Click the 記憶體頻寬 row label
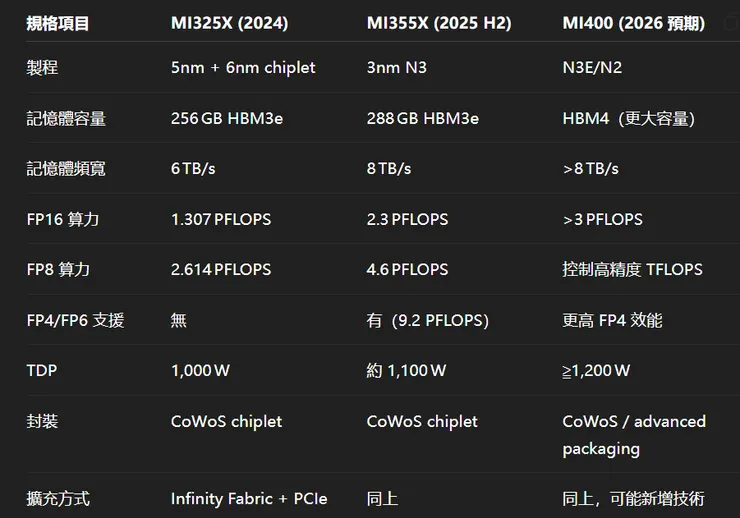The width and height of the screenshot is (740, 518). (66, 169)
